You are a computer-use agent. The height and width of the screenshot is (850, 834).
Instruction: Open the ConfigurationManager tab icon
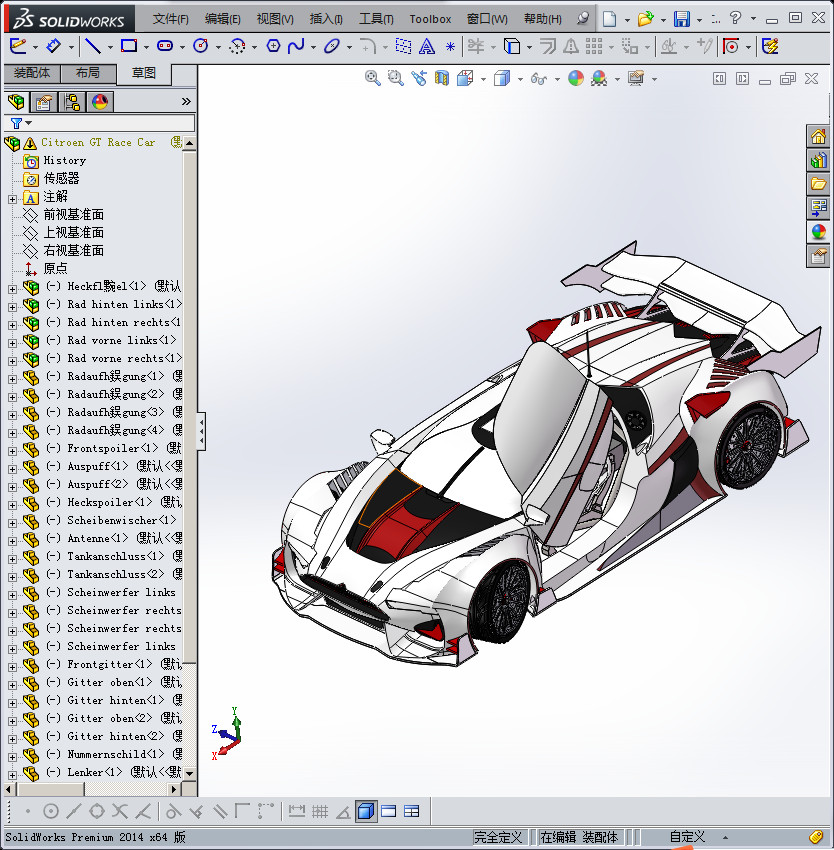click(x=72, y=101)
